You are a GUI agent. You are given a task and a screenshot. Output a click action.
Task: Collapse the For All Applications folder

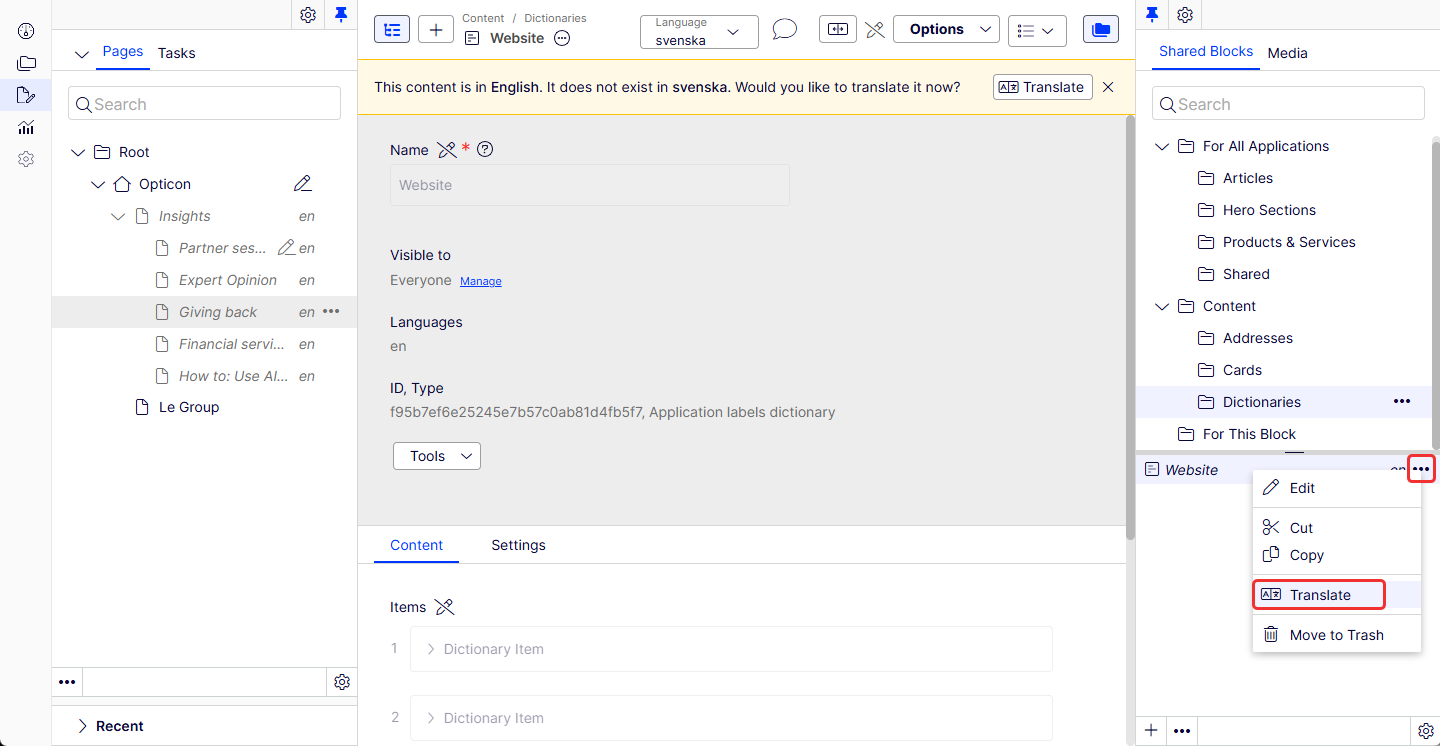coord(1162,146)
